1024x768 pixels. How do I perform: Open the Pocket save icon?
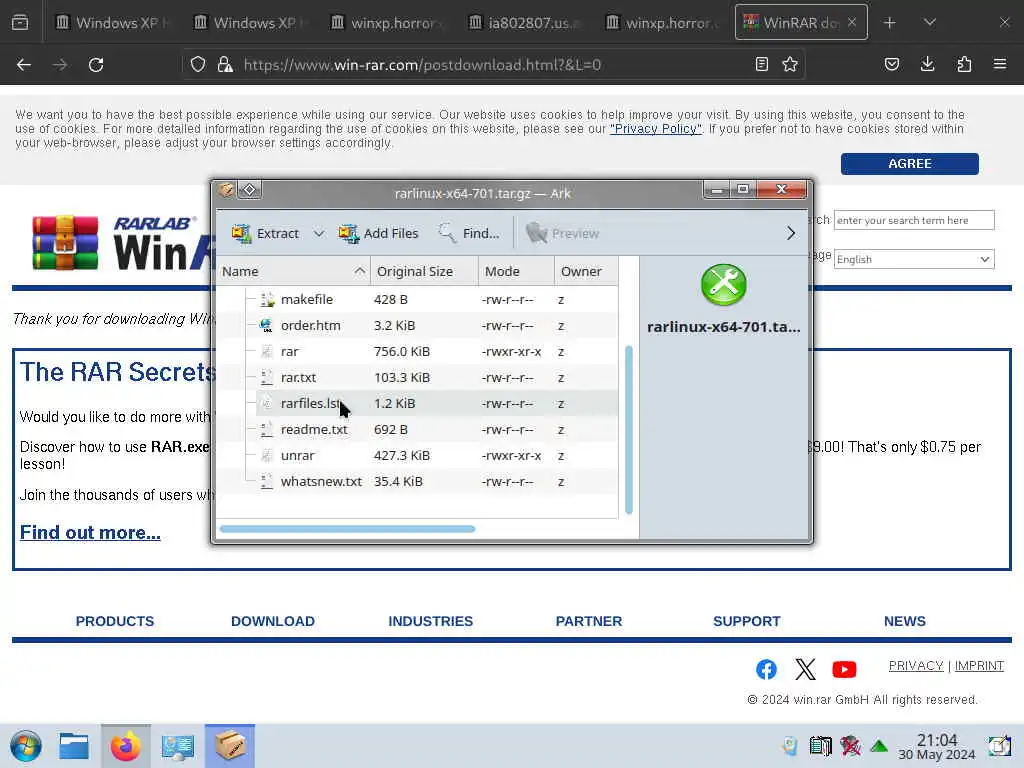tap(892, 64)
